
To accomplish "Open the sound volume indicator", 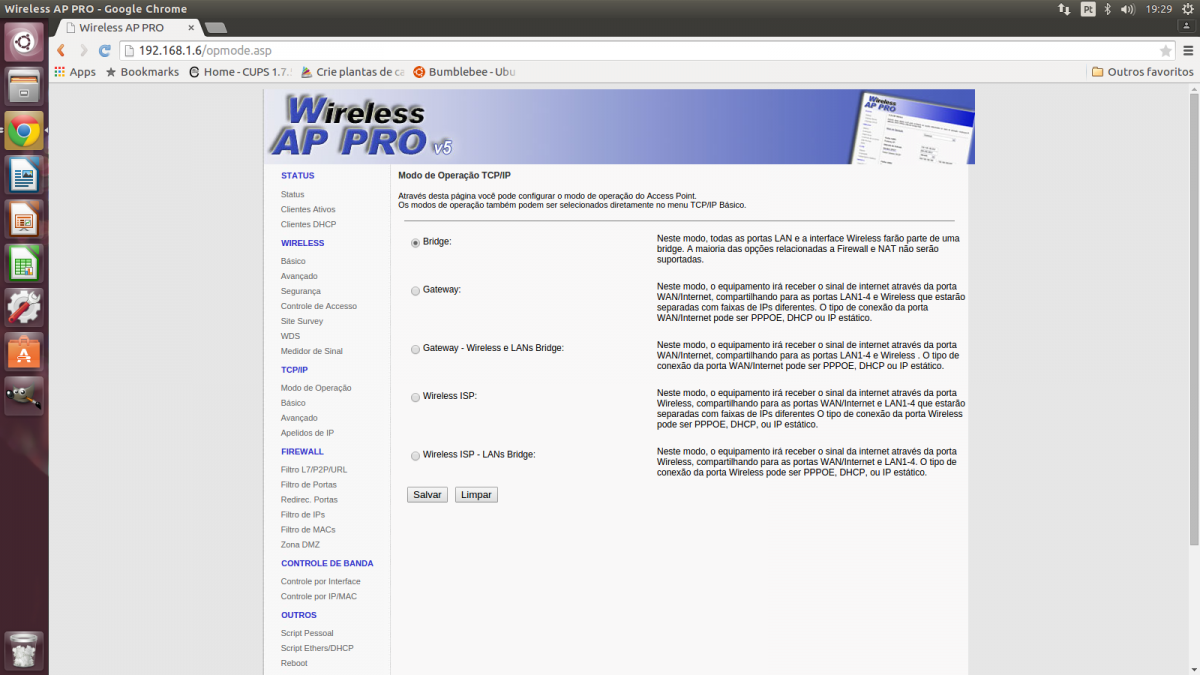I will pos(1128,9).
